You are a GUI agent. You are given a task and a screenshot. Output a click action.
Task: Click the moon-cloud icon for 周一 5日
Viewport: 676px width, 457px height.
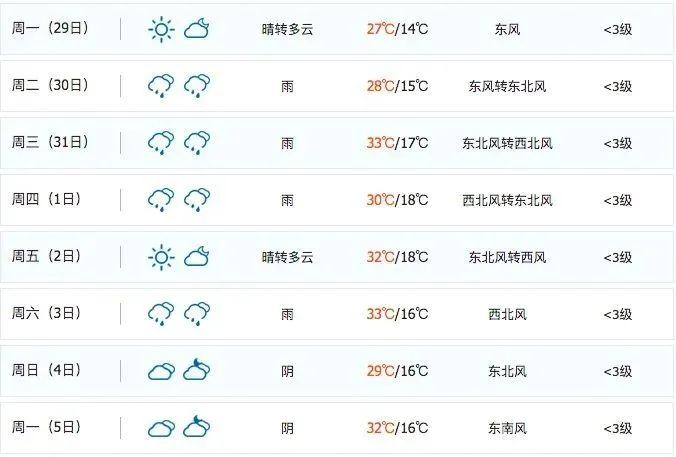tap(197, 427)
